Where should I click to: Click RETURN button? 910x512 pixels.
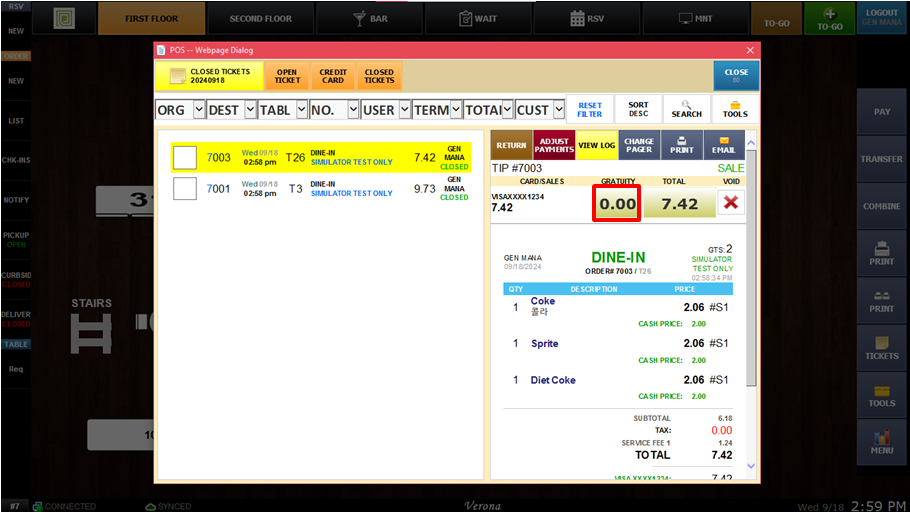point(511,145)
